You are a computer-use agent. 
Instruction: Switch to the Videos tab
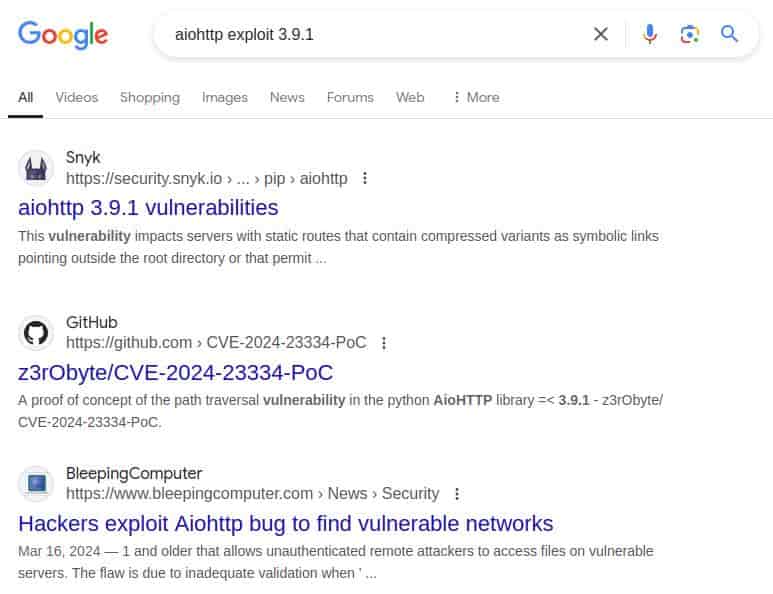coord(77,97)
